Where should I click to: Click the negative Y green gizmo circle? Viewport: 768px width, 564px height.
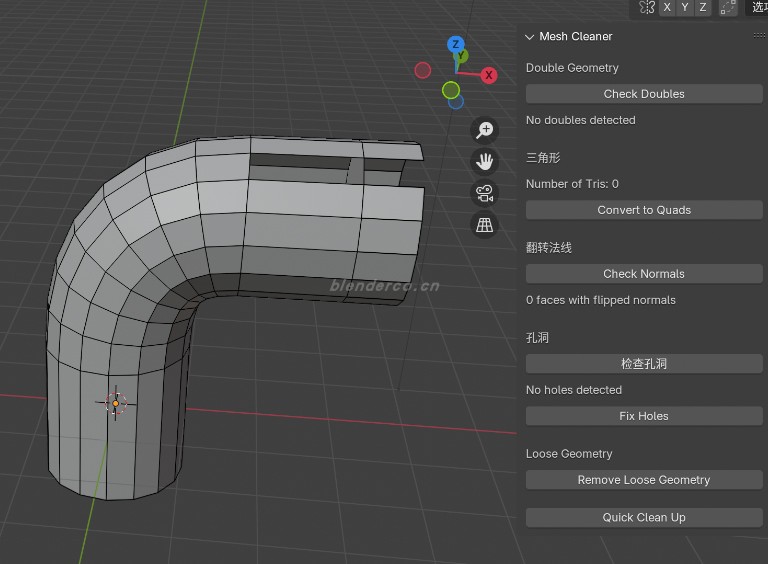[x=451, y=90]
